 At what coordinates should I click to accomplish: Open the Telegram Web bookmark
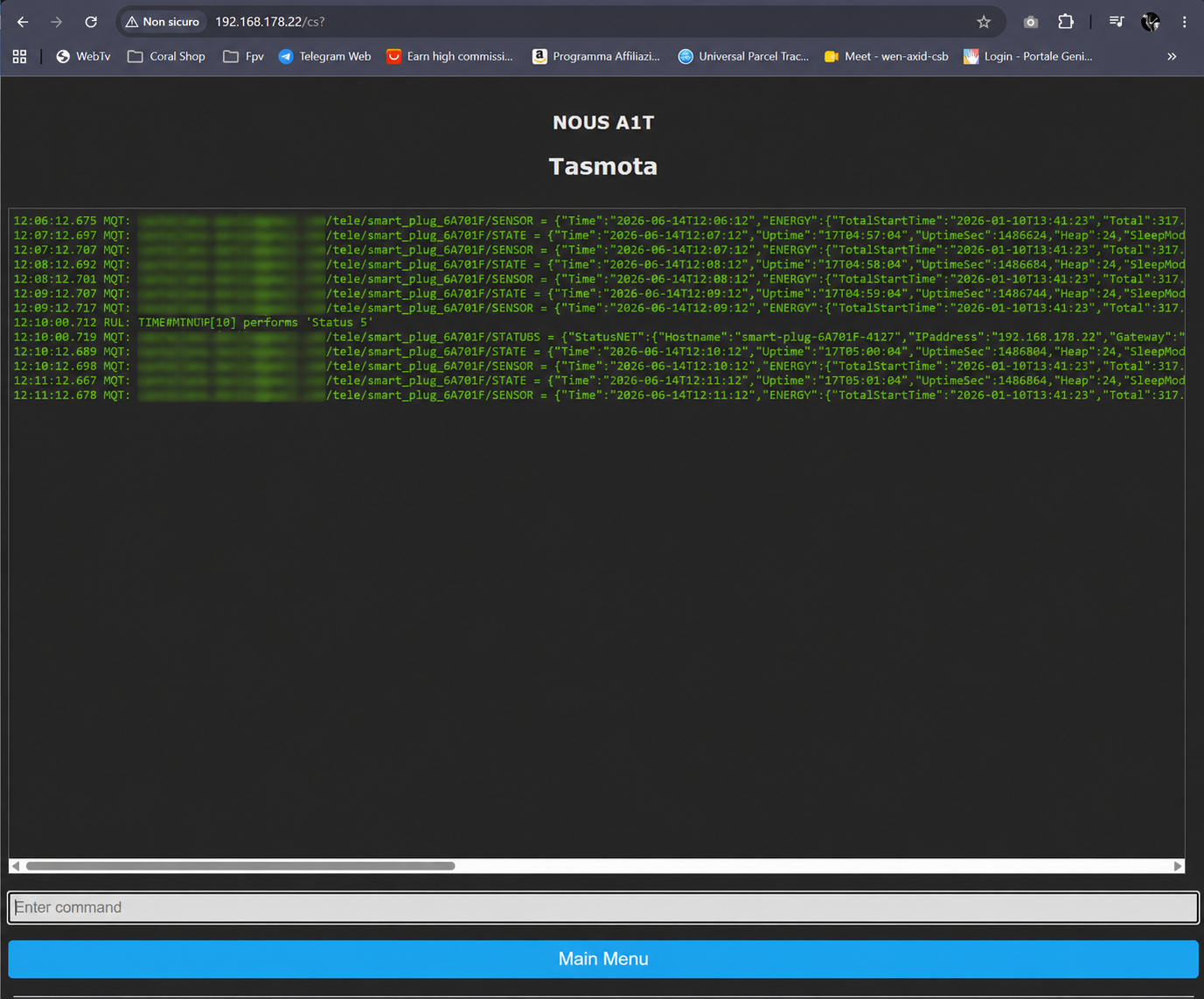pos(324,56)
